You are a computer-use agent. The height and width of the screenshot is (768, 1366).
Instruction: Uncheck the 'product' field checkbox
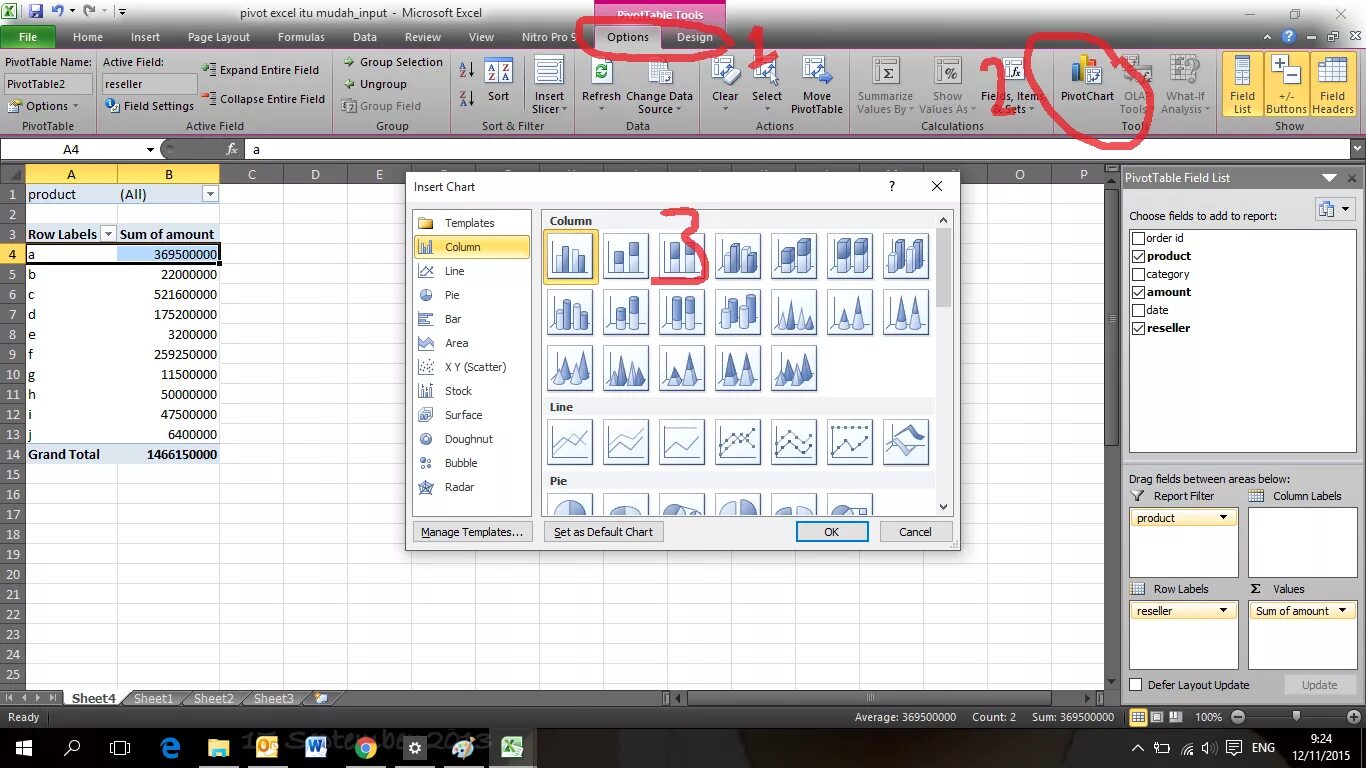point(1138,256)
